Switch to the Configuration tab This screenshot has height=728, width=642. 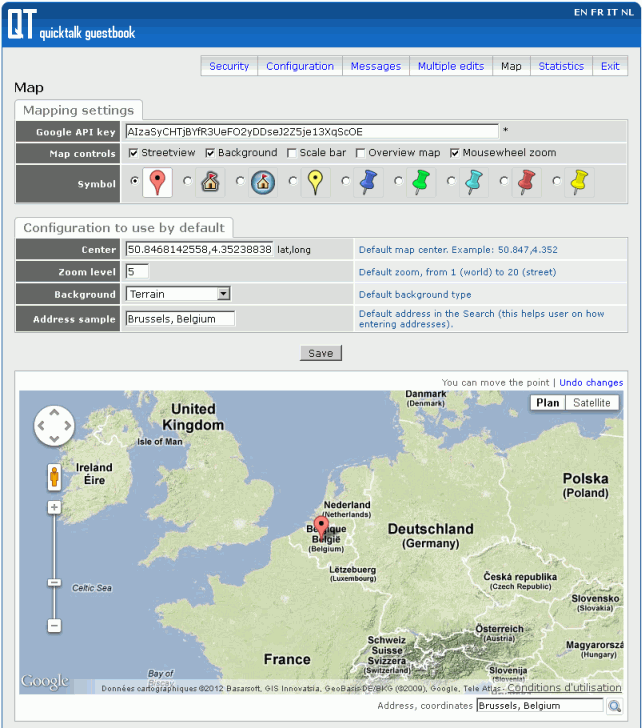coord(300,66)
